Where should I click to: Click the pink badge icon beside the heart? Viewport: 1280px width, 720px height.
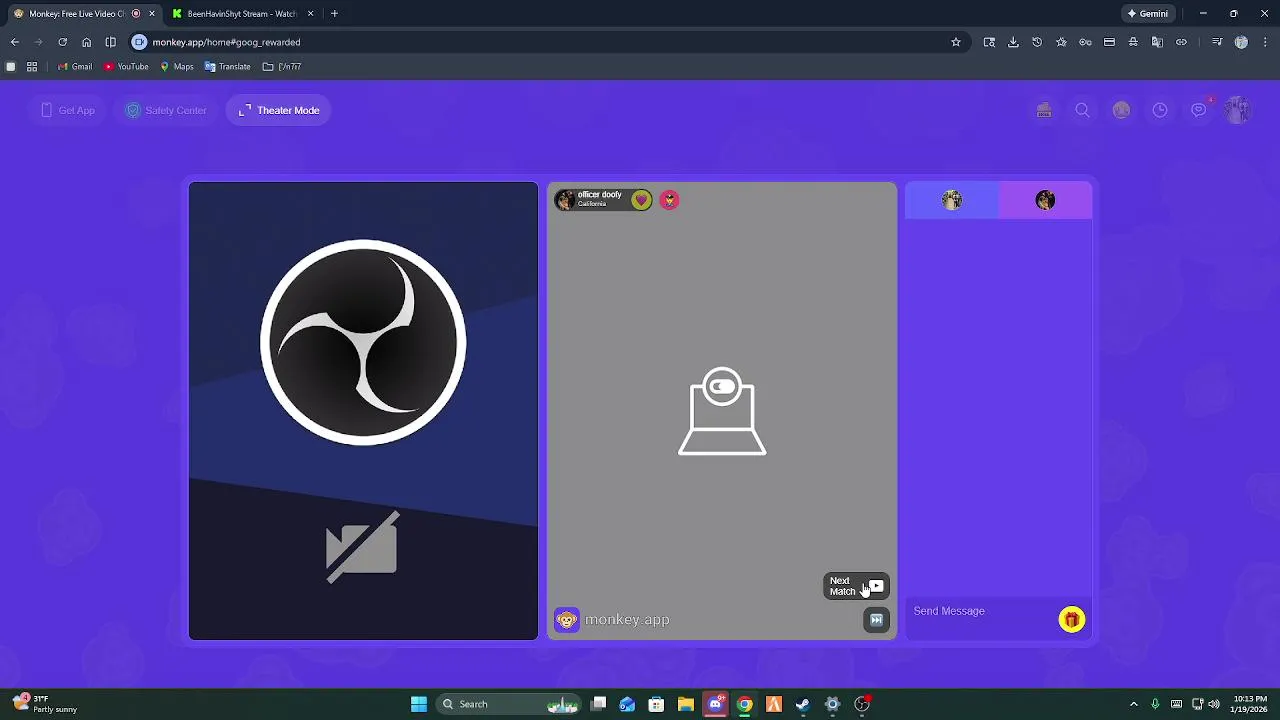pos(669,200)
